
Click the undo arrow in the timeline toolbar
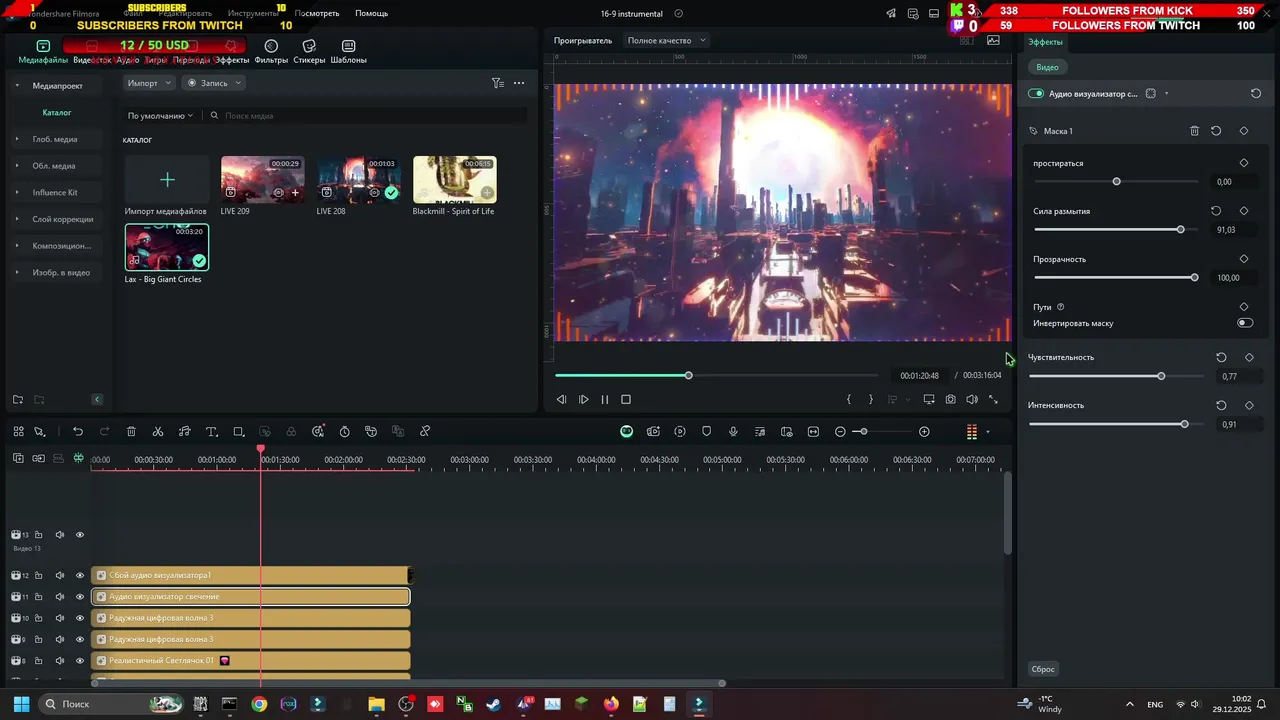(78, 432)
